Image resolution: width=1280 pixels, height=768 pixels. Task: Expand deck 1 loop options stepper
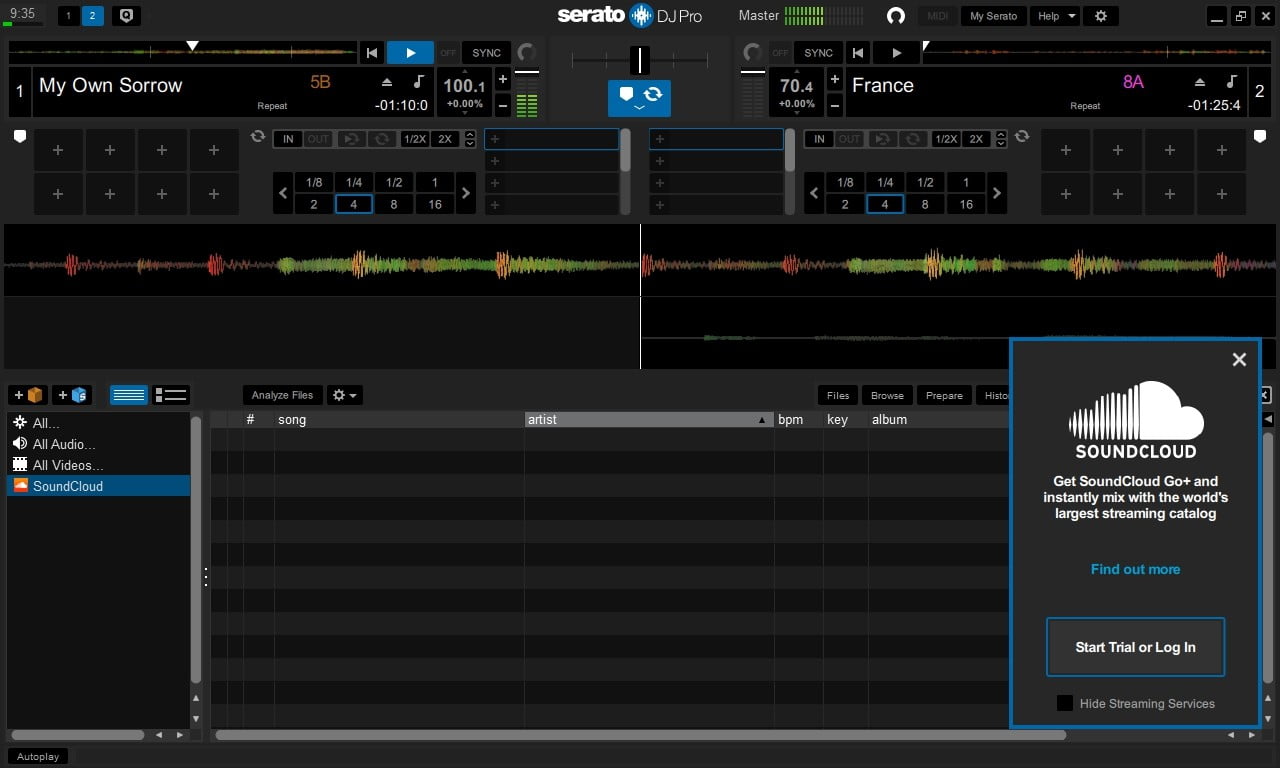471,139
